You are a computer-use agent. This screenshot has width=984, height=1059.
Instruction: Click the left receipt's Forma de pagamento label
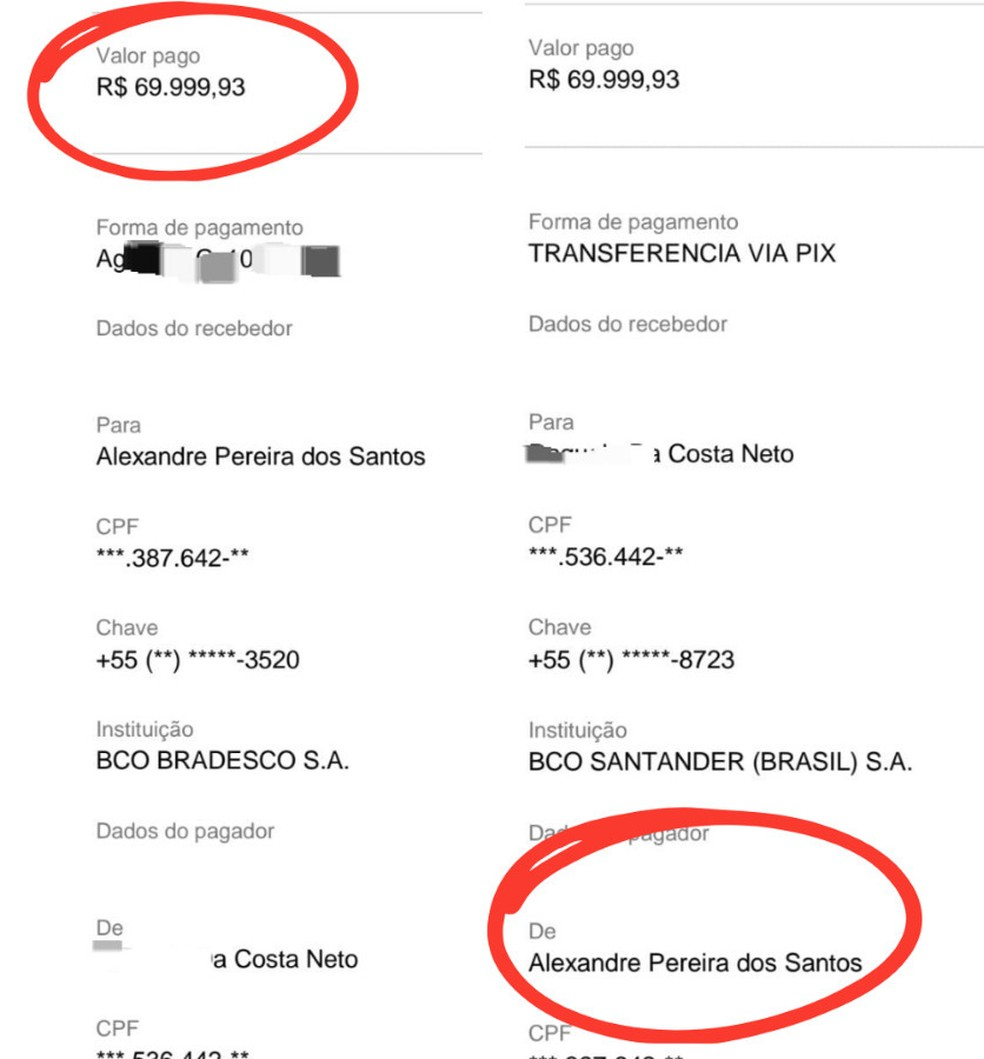(199, 228)
